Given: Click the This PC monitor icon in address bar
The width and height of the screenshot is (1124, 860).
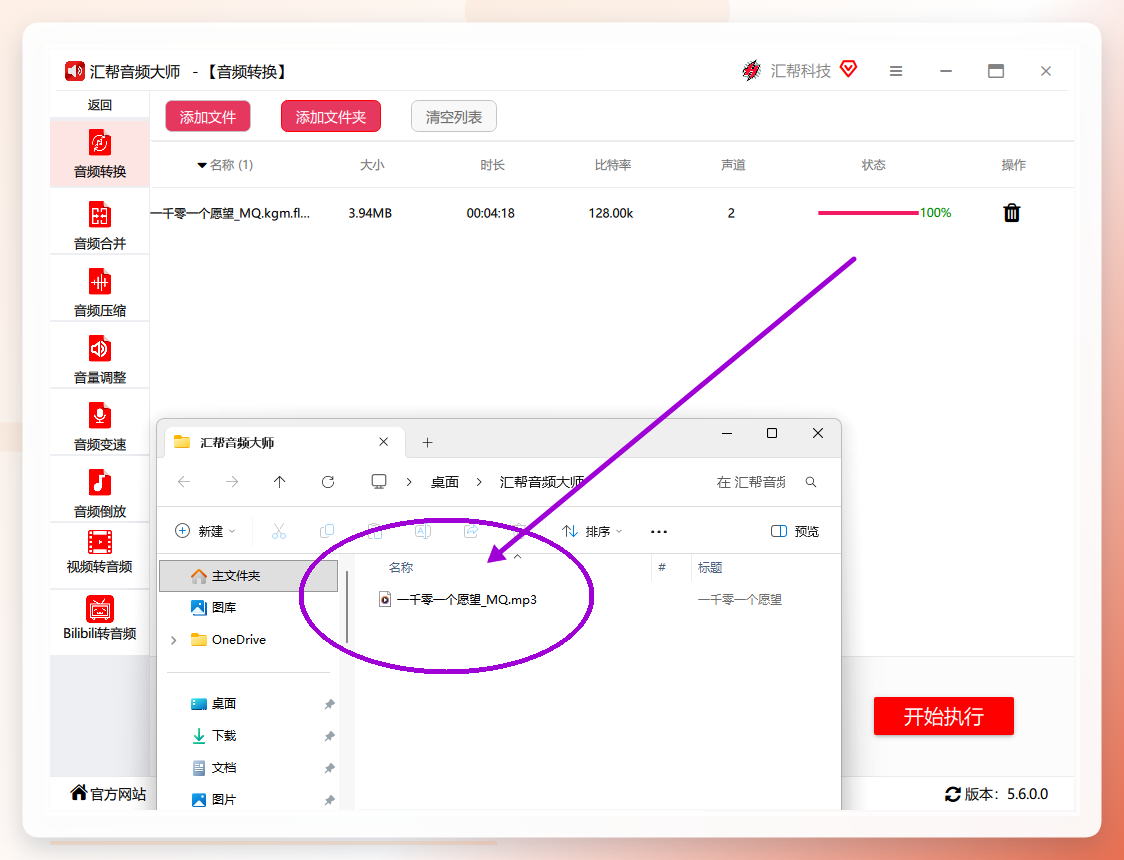Looking at the screenshot, I should 379,482.
